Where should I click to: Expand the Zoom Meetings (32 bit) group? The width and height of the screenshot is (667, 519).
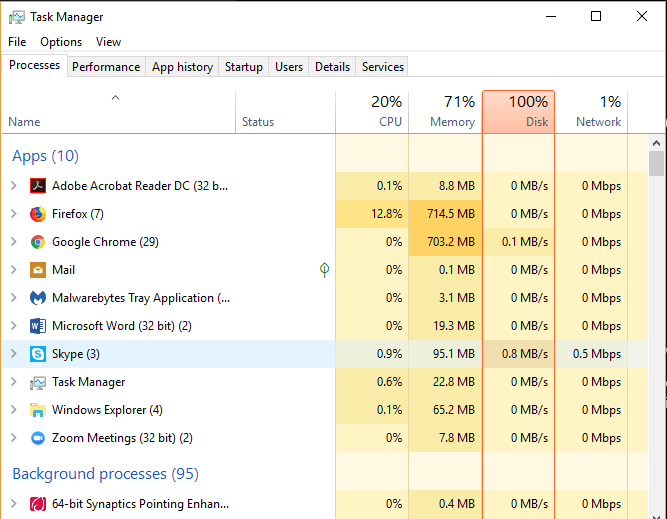pyautogui.click(x=14, y=438)
